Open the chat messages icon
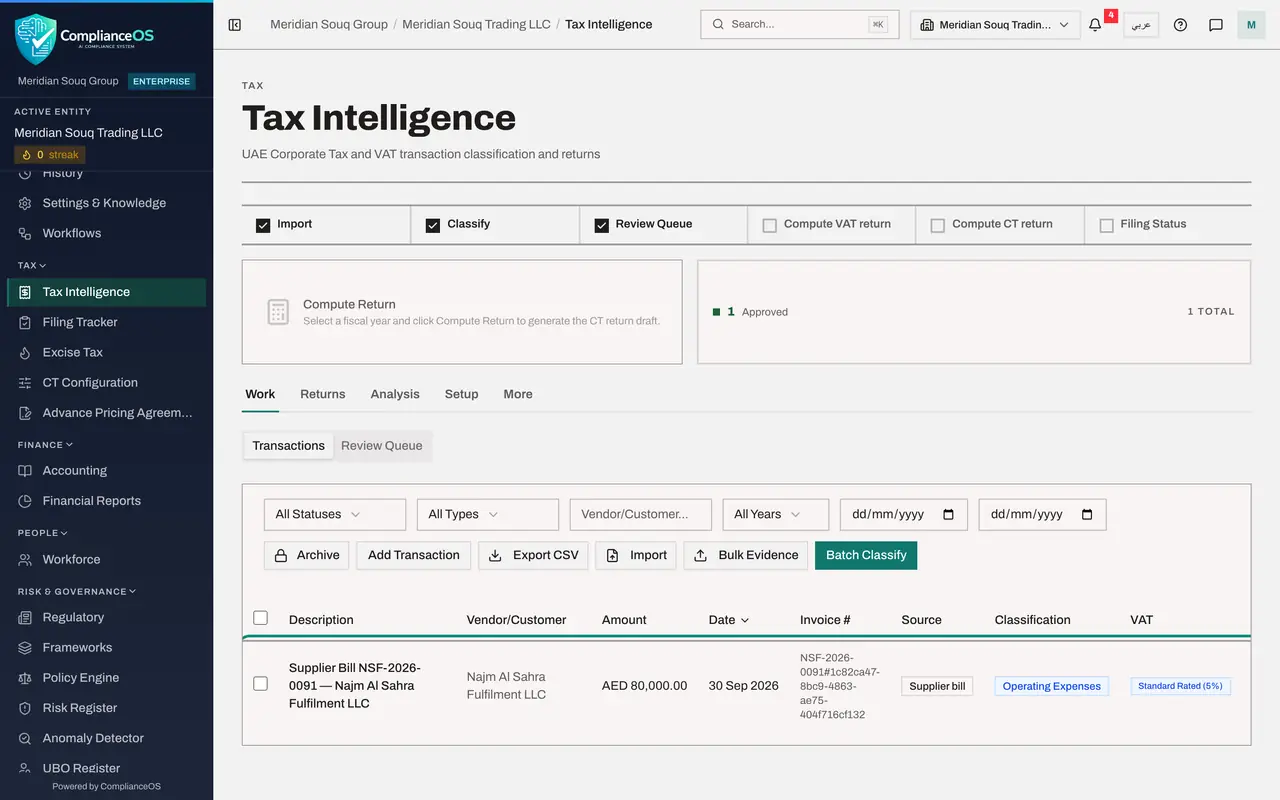The image size is (1280, 800). coord(1216,25)
